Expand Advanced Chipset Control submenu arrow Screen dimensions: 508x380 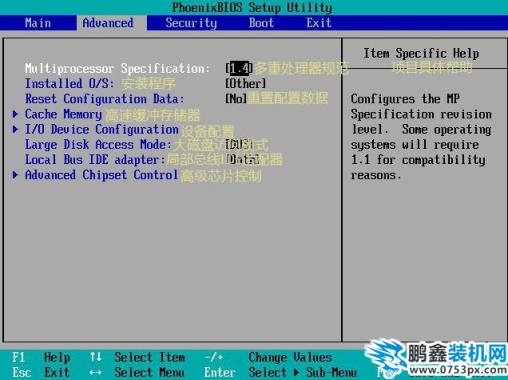[15, 175]
